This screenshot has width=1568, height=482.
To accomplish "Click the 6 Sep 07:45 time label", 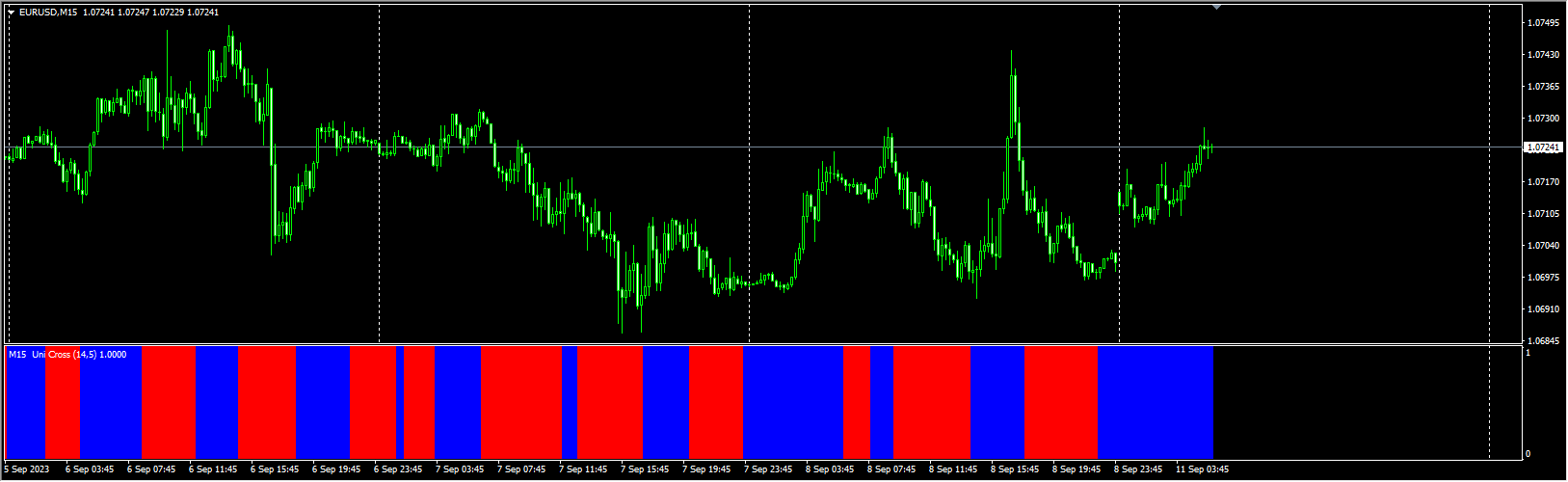I will [x=151, y=470].
